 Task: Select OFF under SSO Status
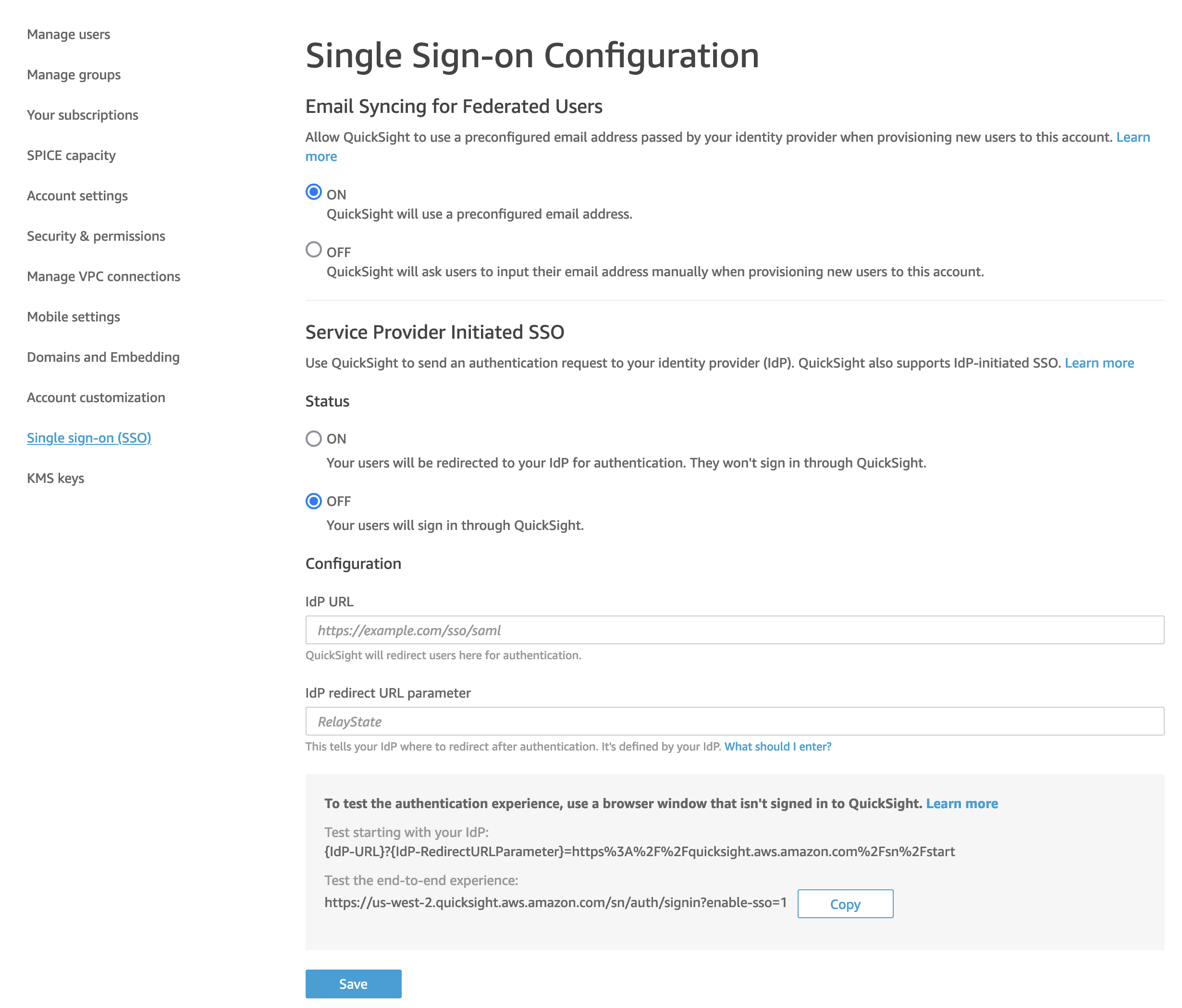point(313,500)
